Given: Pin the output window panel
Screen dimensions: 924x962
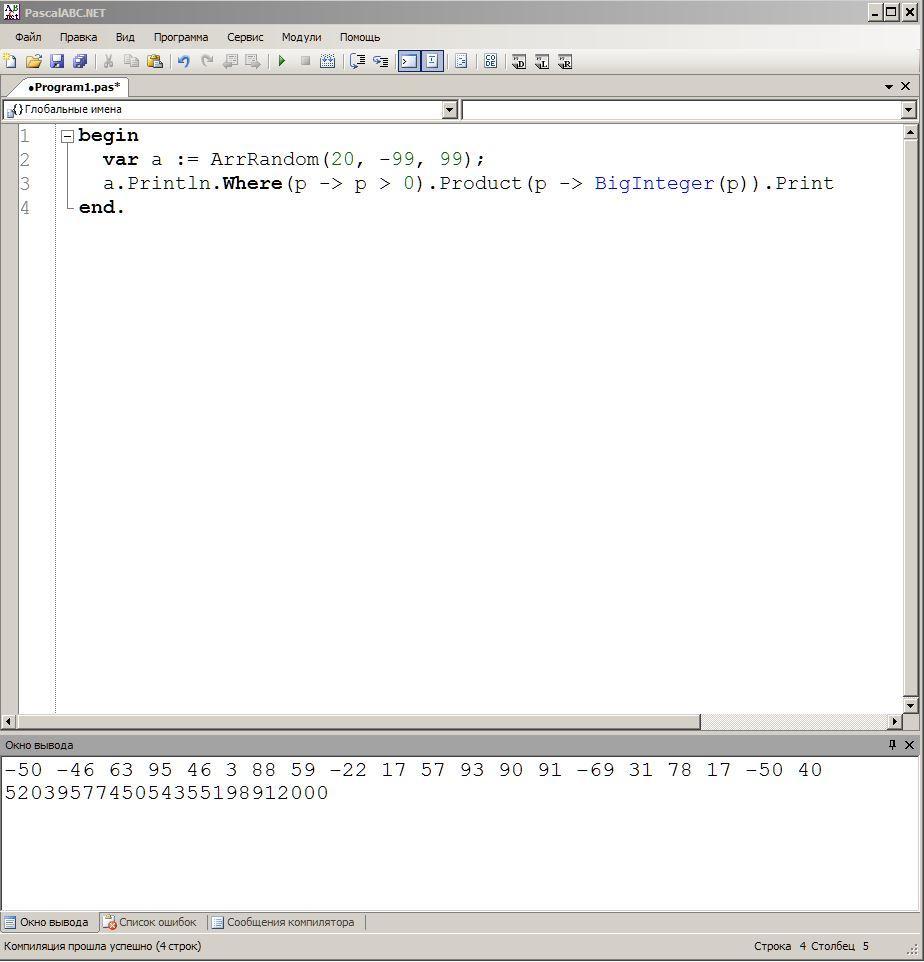Looking at the screenshot, I should click(892, 745).
